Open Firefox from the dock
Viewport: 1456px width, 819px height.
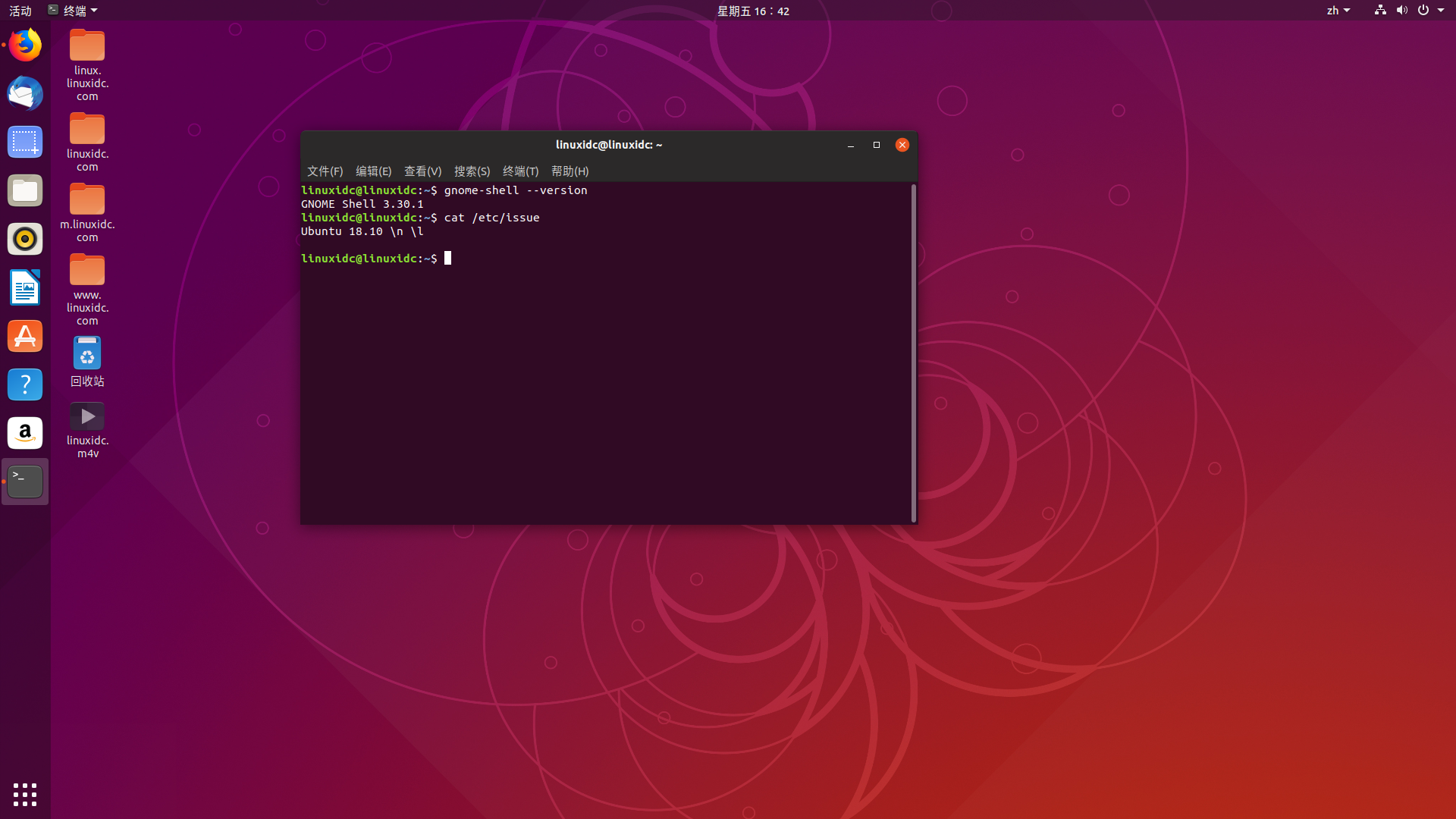click(25, 45)
